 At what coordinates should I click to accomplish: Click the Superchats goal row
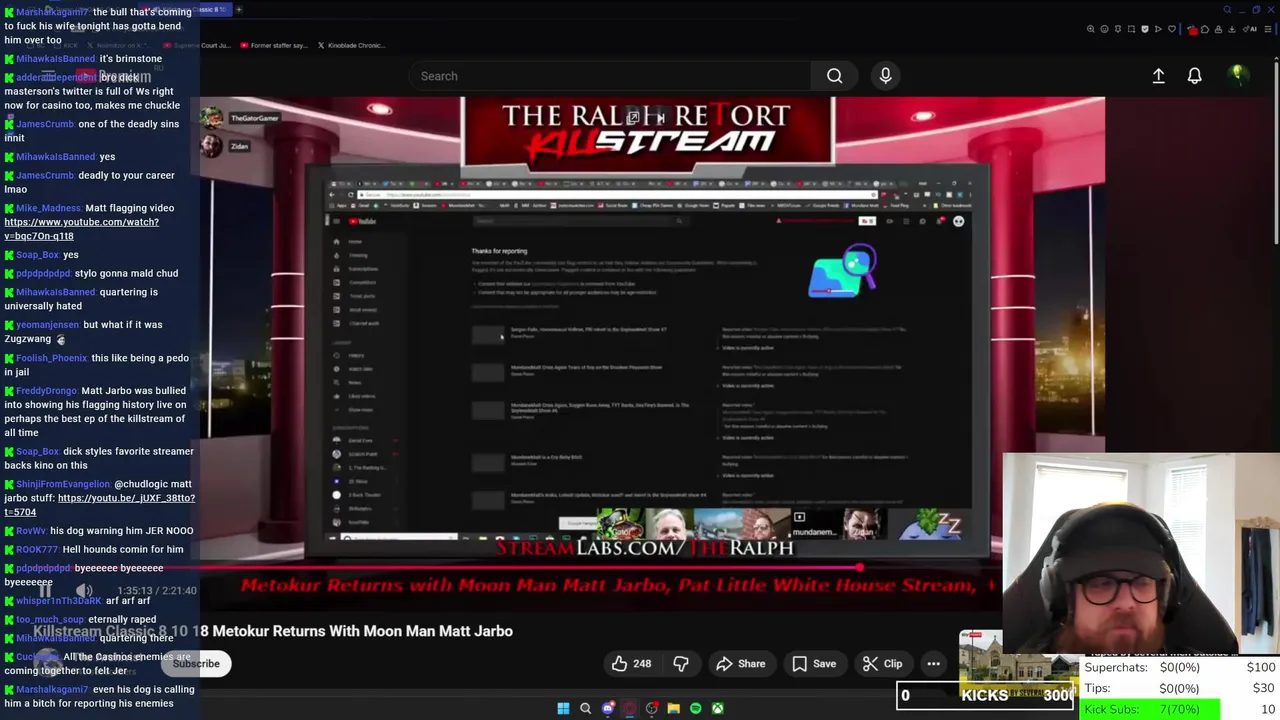pyautogui.click(x=1180, y=667)
